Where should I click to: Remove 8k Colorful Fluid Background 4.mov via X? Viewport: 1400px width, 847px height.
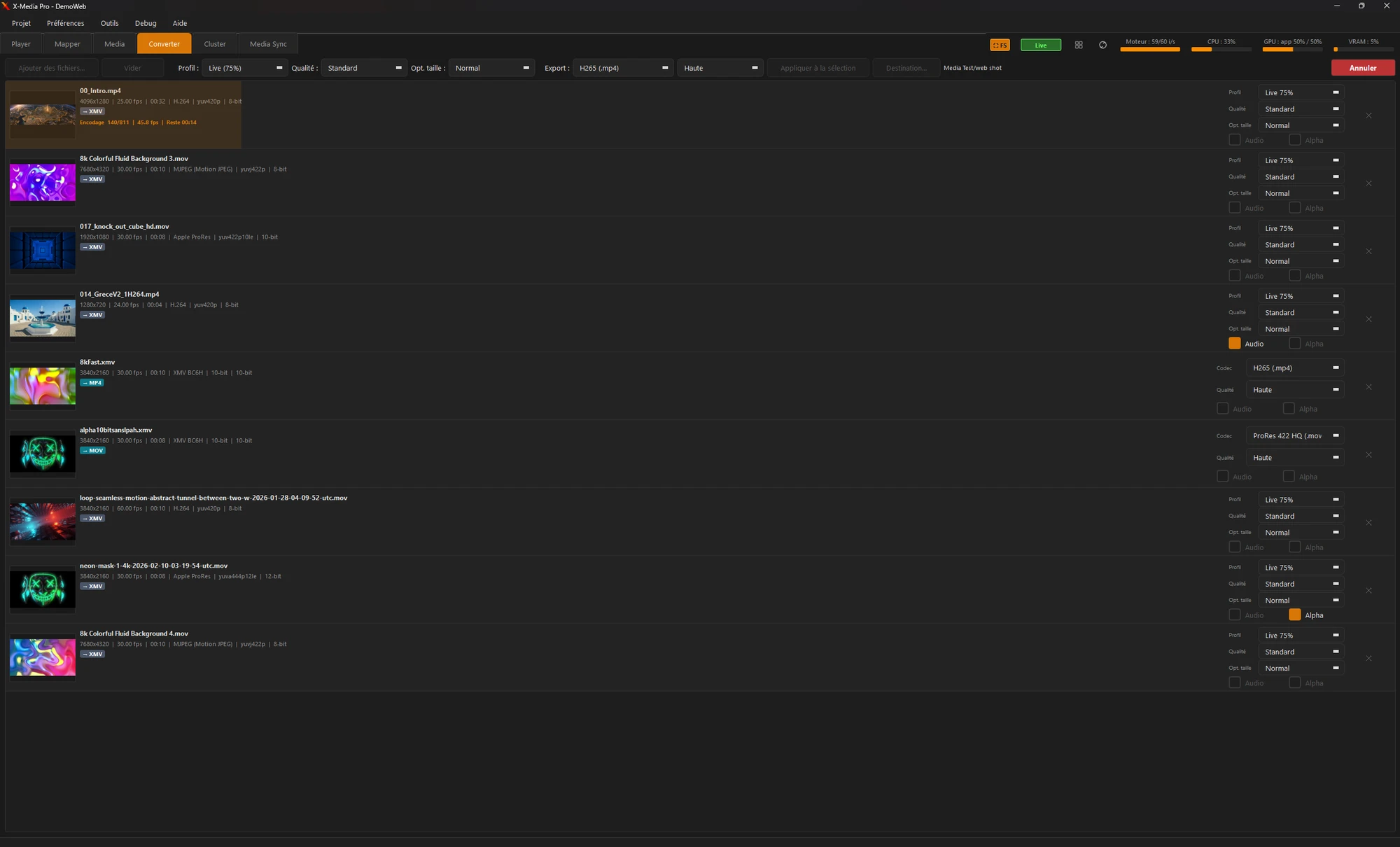click(1368, 659)
